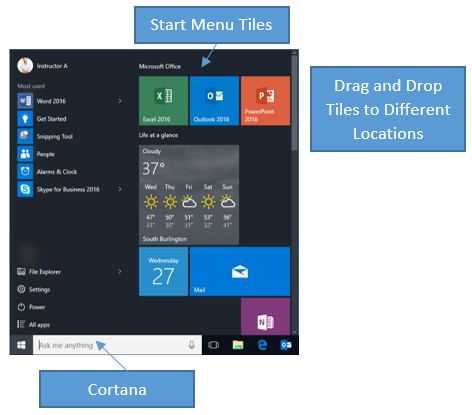
Task: Open Word 2016 from most used
Action: point(70,101)
